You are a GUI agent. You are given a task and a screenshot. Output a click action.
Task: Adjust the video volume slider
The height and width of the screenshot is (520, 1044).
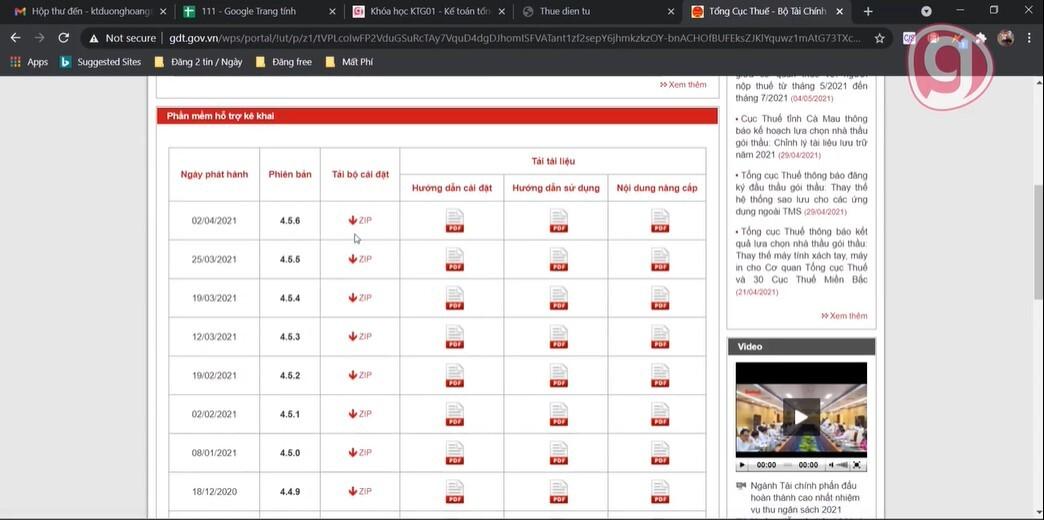pyautogui.click(x=842, y=465)
